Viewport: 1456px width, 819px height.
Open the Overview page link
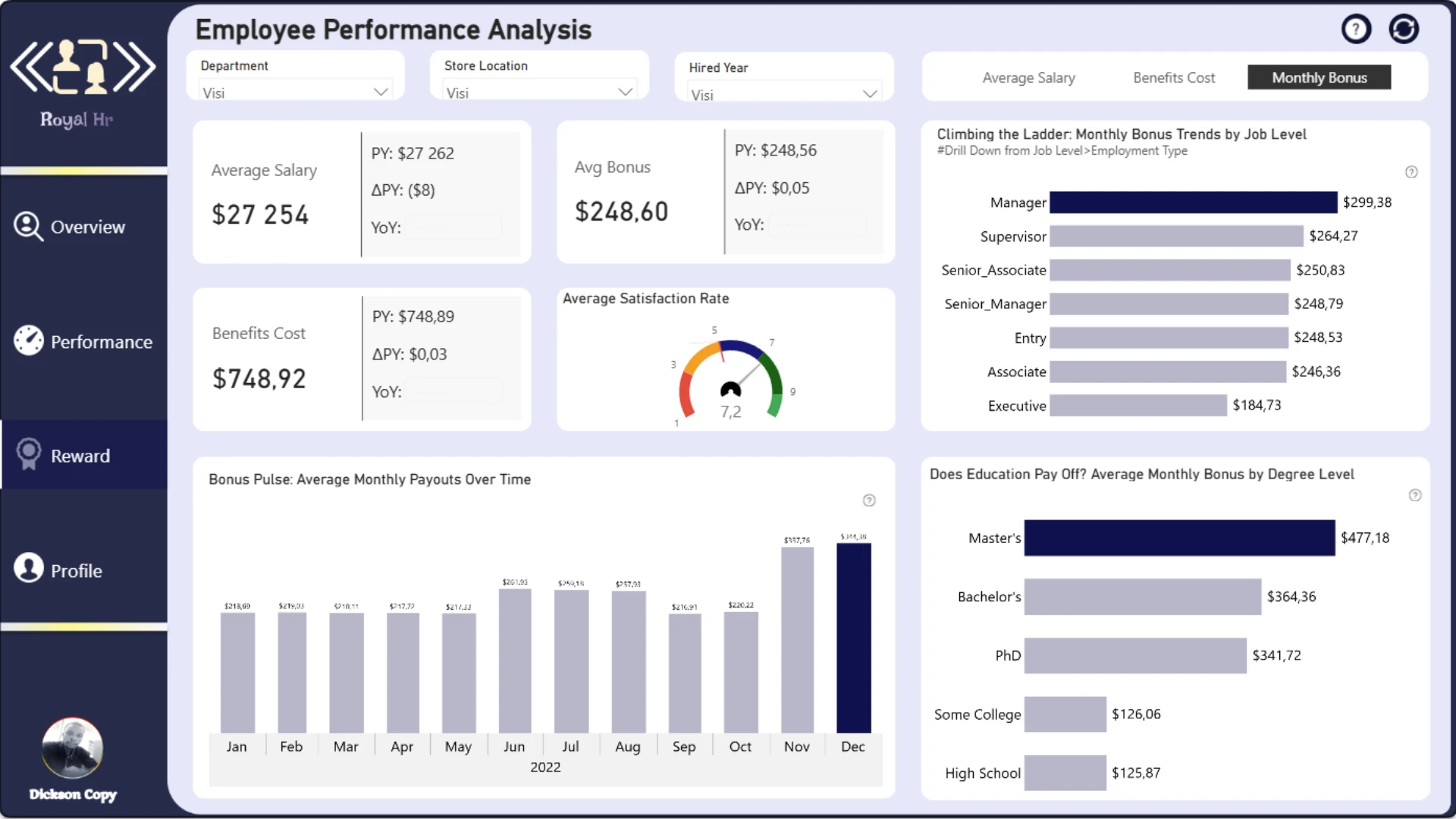pyautogui.click(x=87, y=227)
